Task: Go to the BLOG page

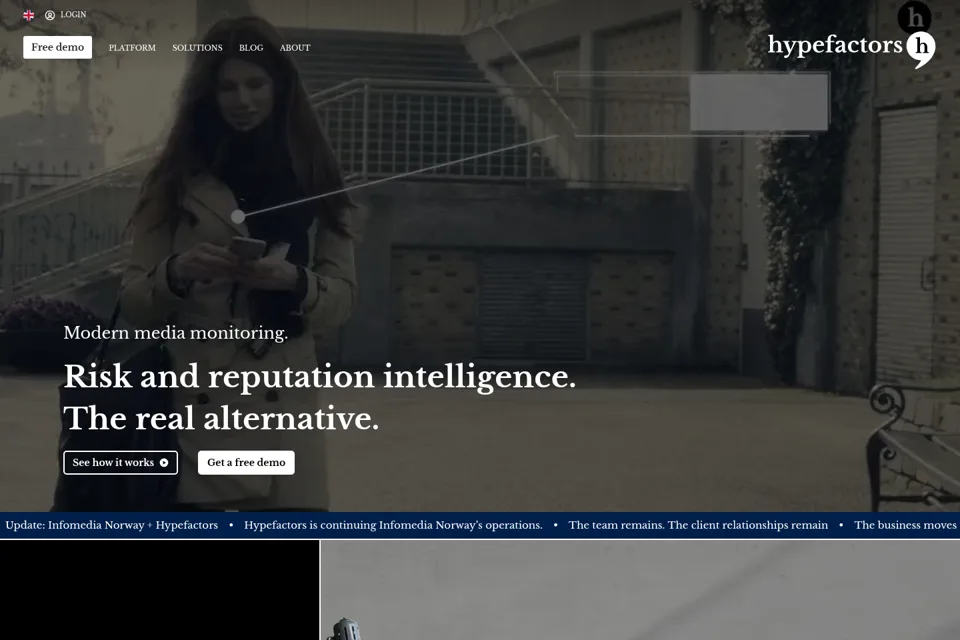Action: [x=251, y=48]
